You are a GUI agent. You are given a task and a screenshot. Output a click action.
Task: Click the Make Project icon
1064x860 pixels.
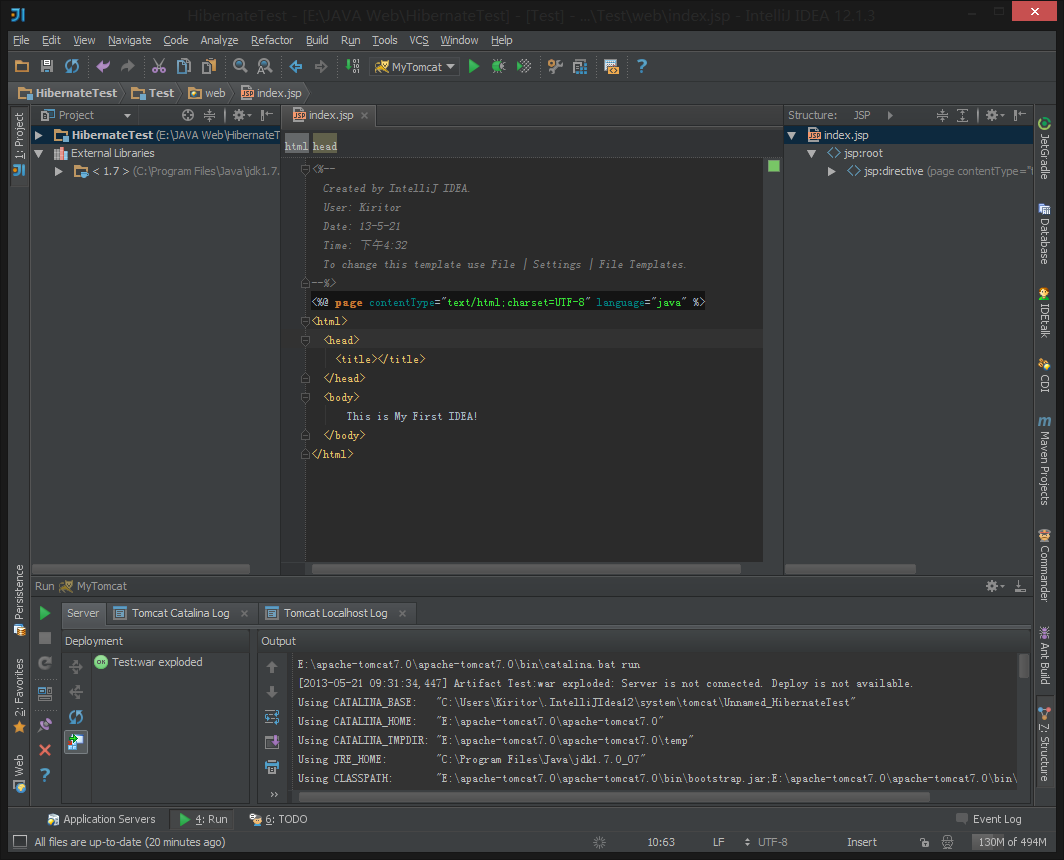353,67
